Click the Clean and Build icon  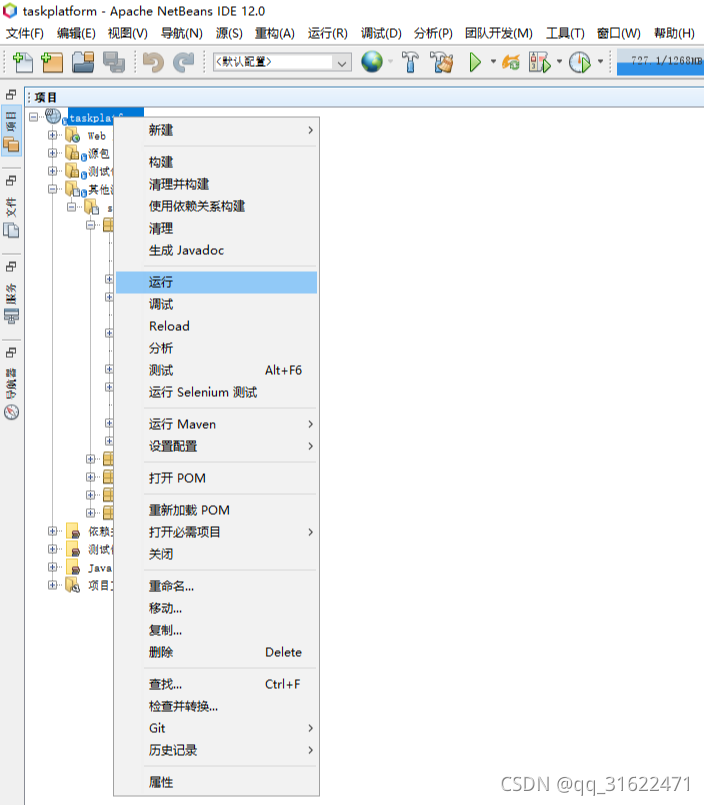pos(442,62)
